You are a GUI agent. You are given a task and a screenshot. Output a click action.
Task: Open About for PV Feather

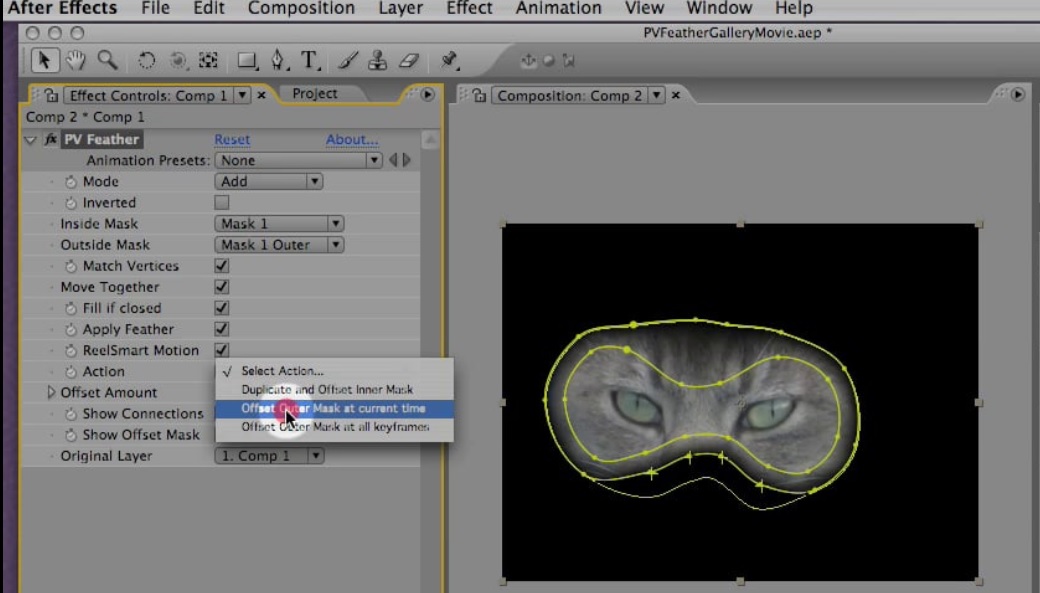[352, 139]
